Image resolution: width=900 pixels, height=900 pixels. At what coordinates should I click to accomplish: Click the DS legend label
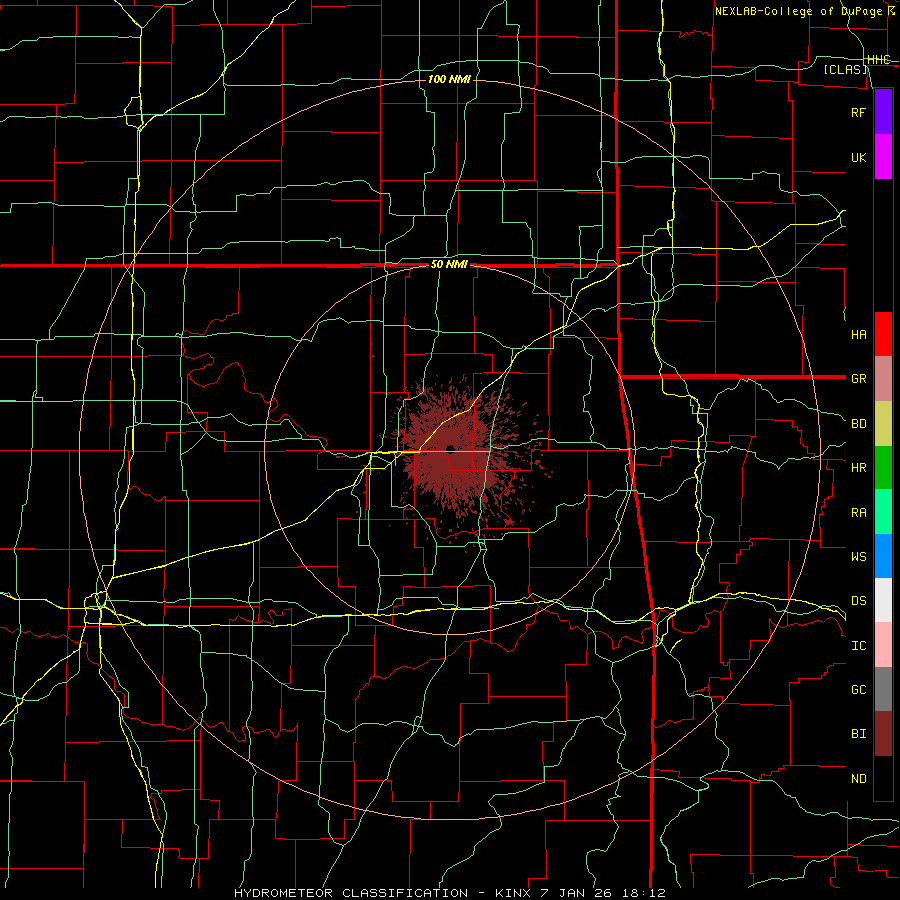point(858,601)
